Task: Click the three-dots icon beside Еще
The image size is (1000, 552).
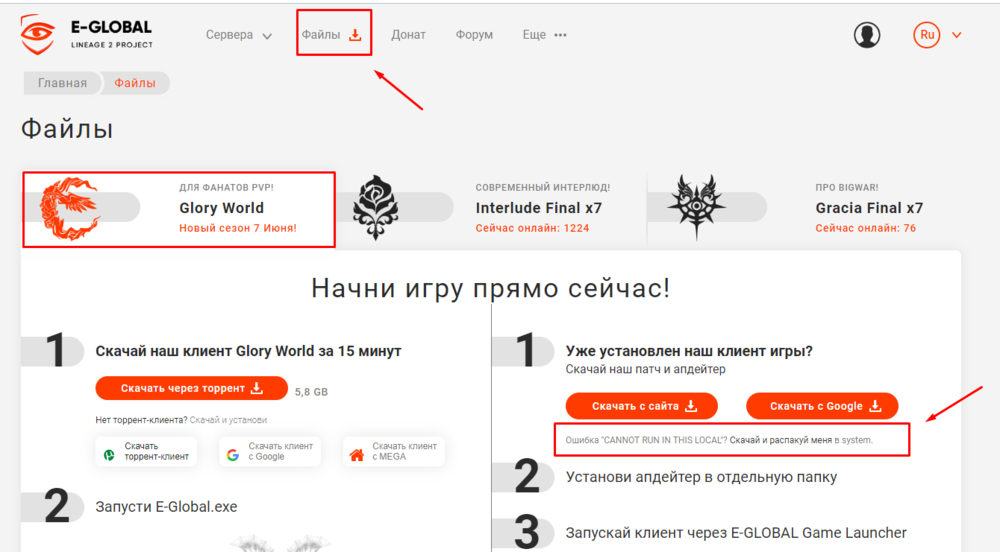Action: coord(560,36)
